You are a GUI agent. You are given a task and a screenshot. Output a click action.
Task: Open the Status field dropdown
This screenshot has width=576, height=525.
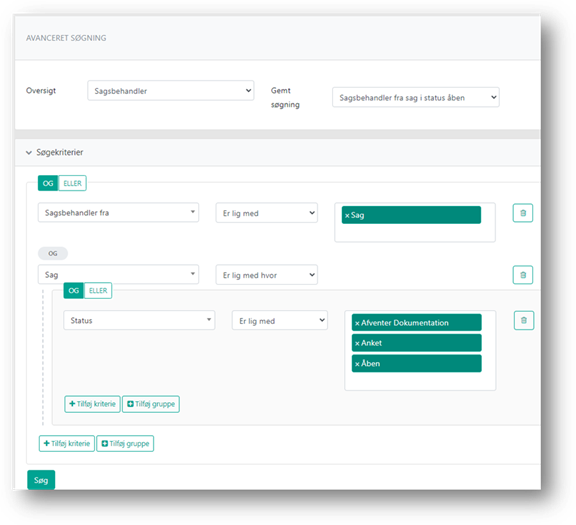[x=139, y=320]
